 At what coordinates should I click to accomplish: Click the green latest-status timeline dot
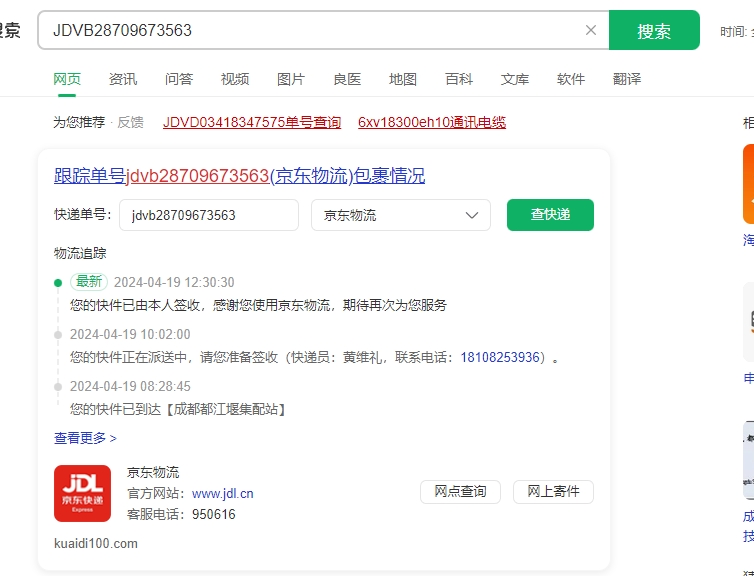pos(58,283)
